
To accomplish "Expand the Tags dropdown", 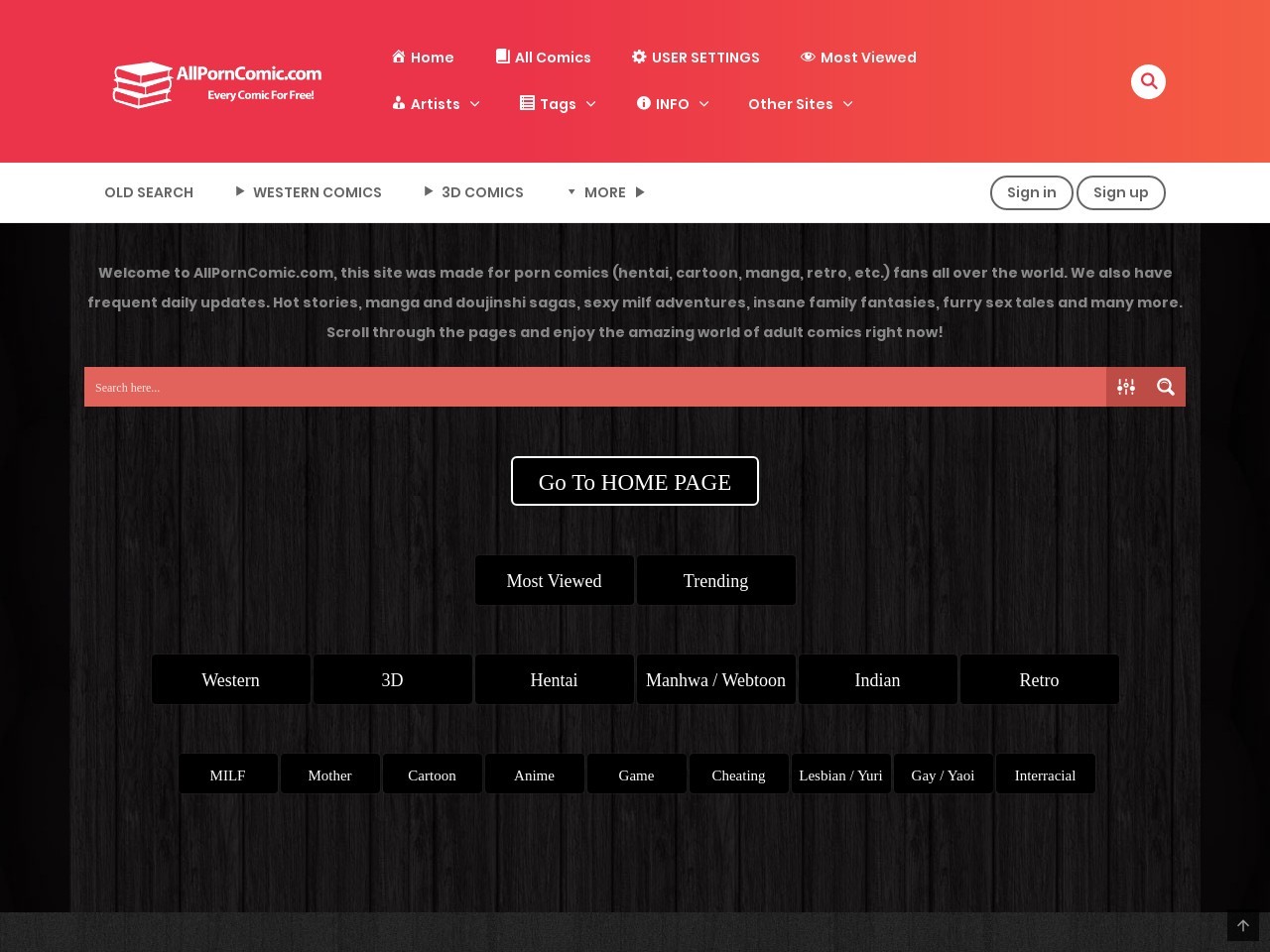I will [558, 104].
